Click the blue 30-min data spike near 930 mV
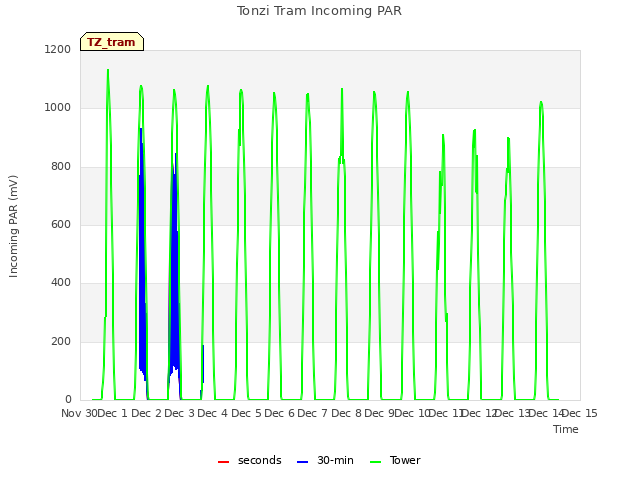 [141, 129]
